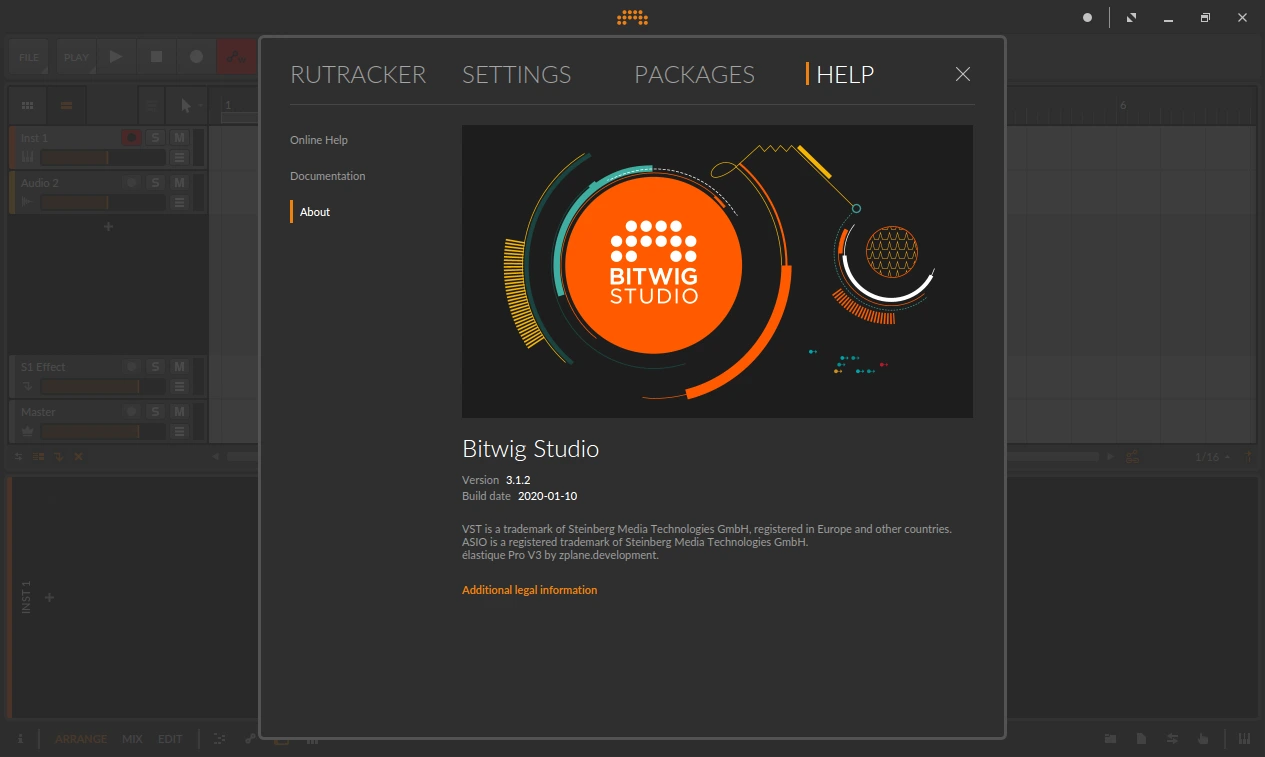Open the PACKAGES tab
Viewport: 1265px width, 757px height.
pyautogui.click(x=694, y=74)
